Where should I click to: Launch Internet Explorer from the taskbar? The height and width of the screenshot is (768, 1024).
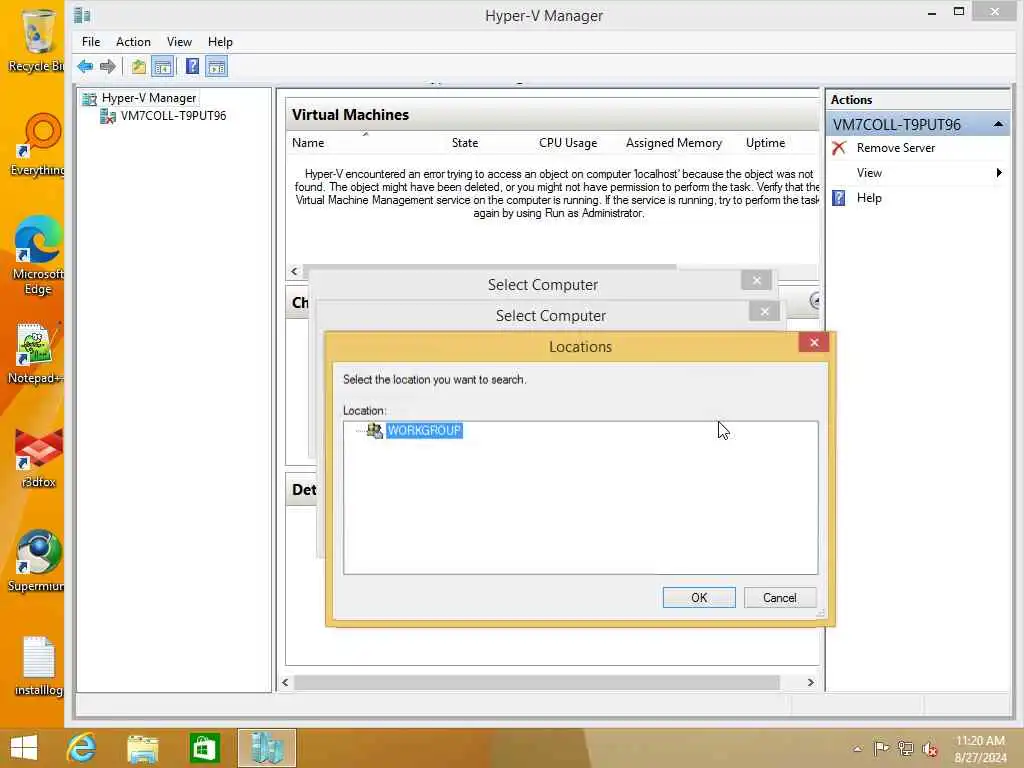click(x=82, y=748)
